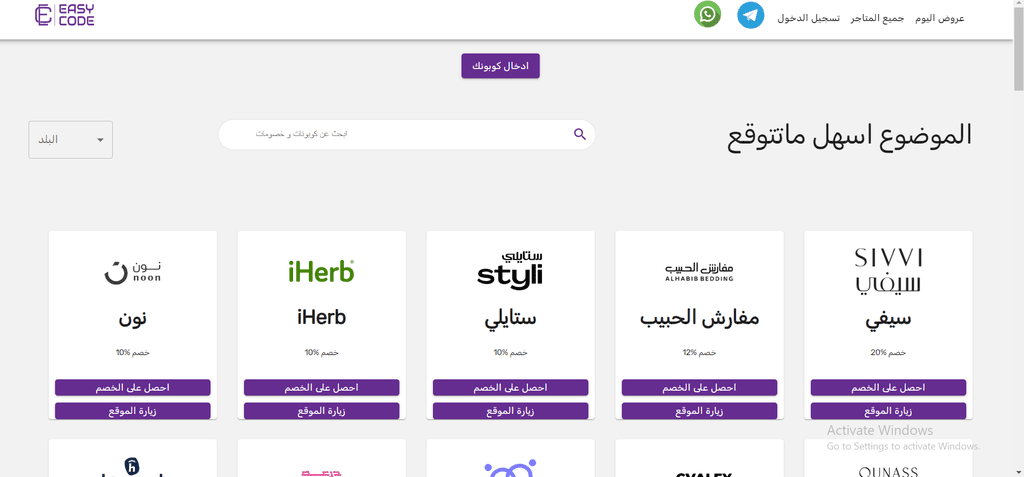
Task: Click the styli store logo
Action: click(510, 269)
